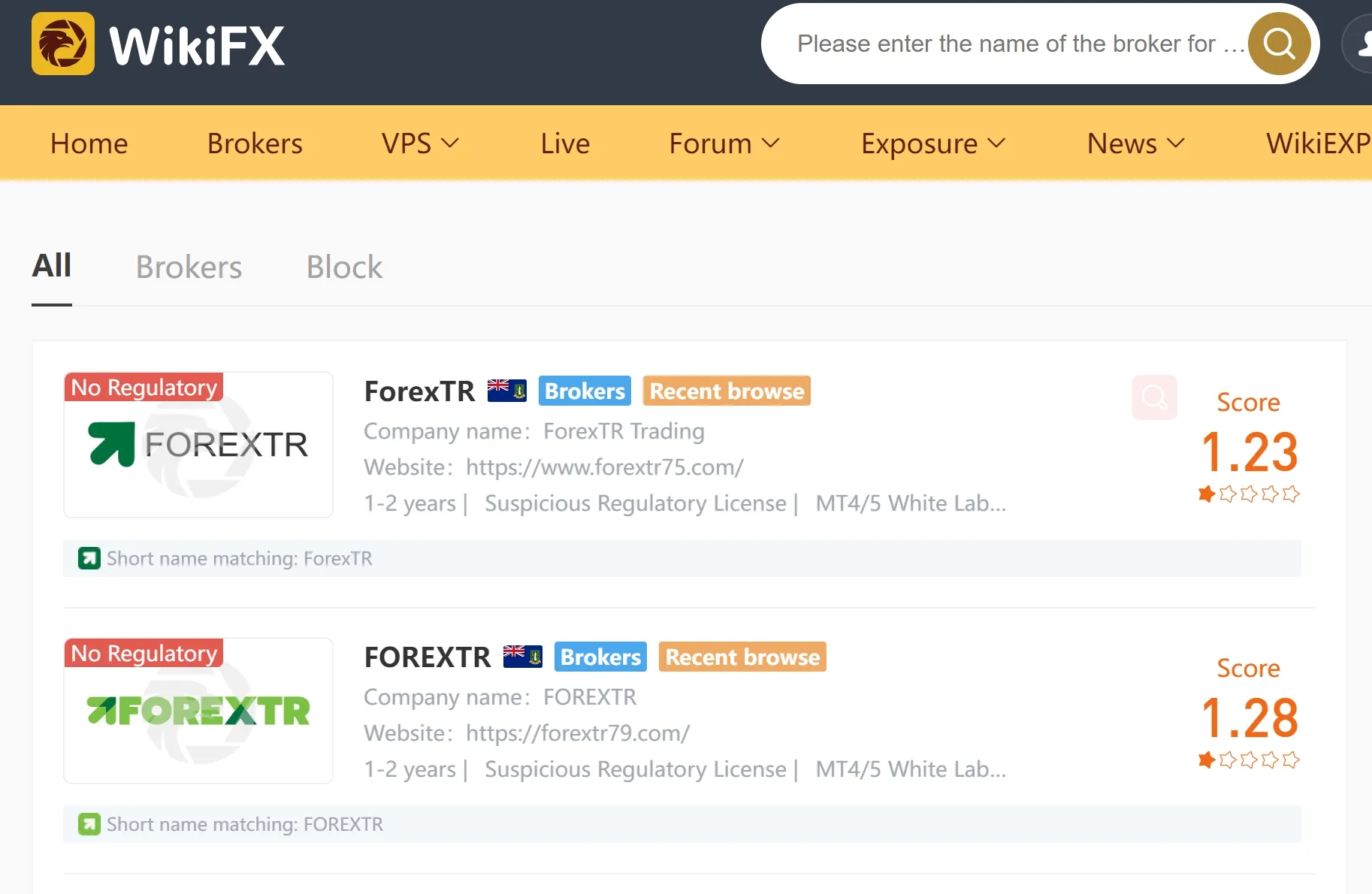Expand the VPS dropdown menu
1372x894 pixels.
pyautogui.click(x=420, y=143)
